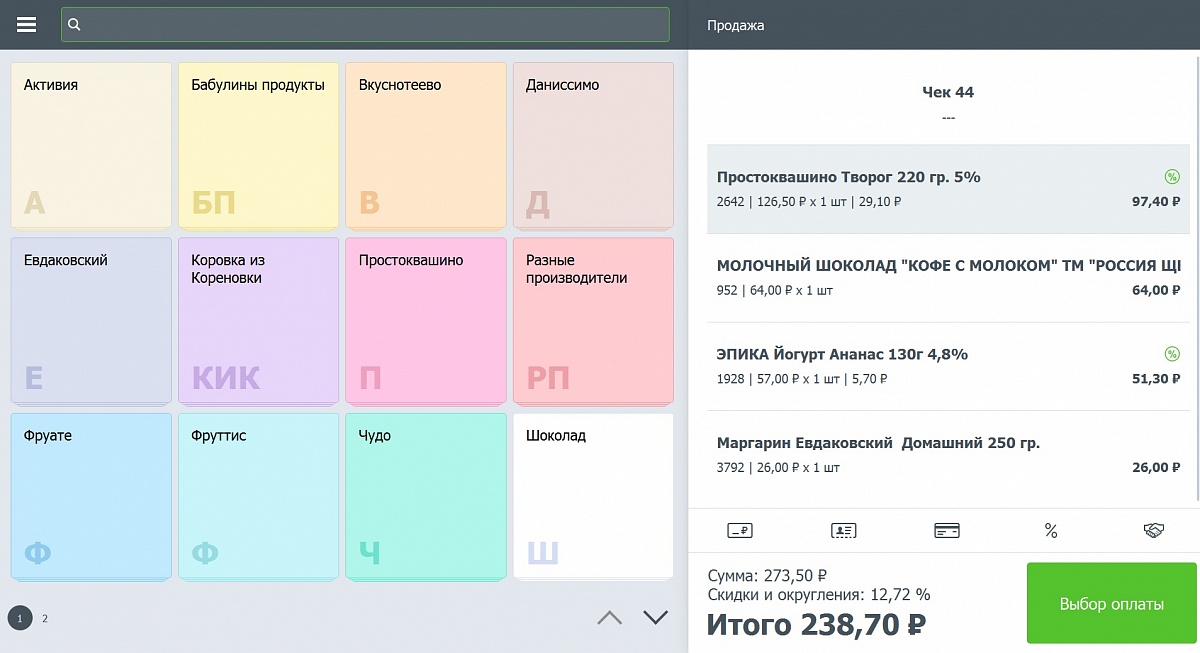Click the handshake icon
The width and height of the screenshot is (1200, 653).
[x=1154, y=531]
